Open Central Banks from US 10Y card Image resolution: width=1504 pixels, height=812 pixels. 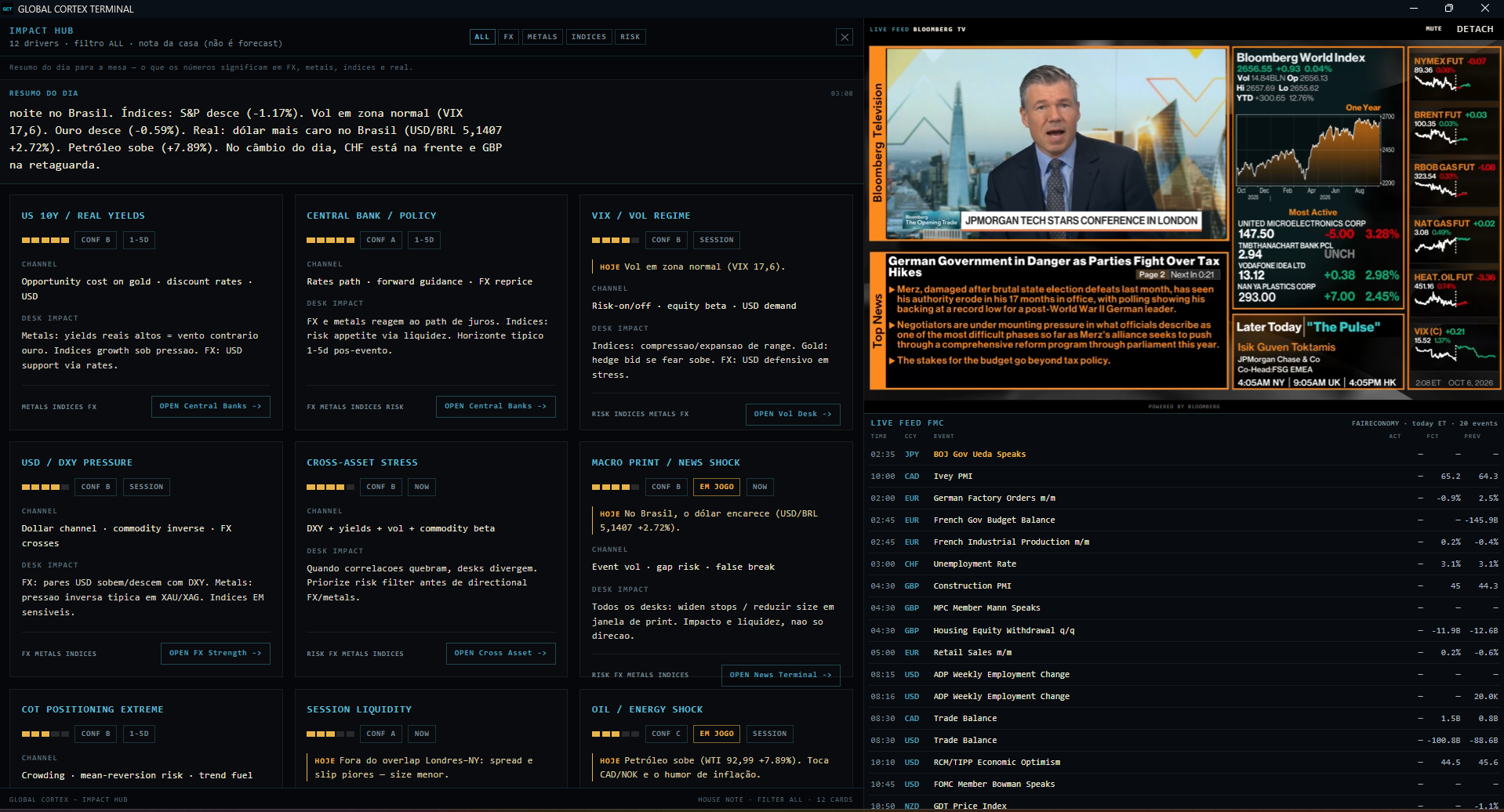(x=210, y=406)
